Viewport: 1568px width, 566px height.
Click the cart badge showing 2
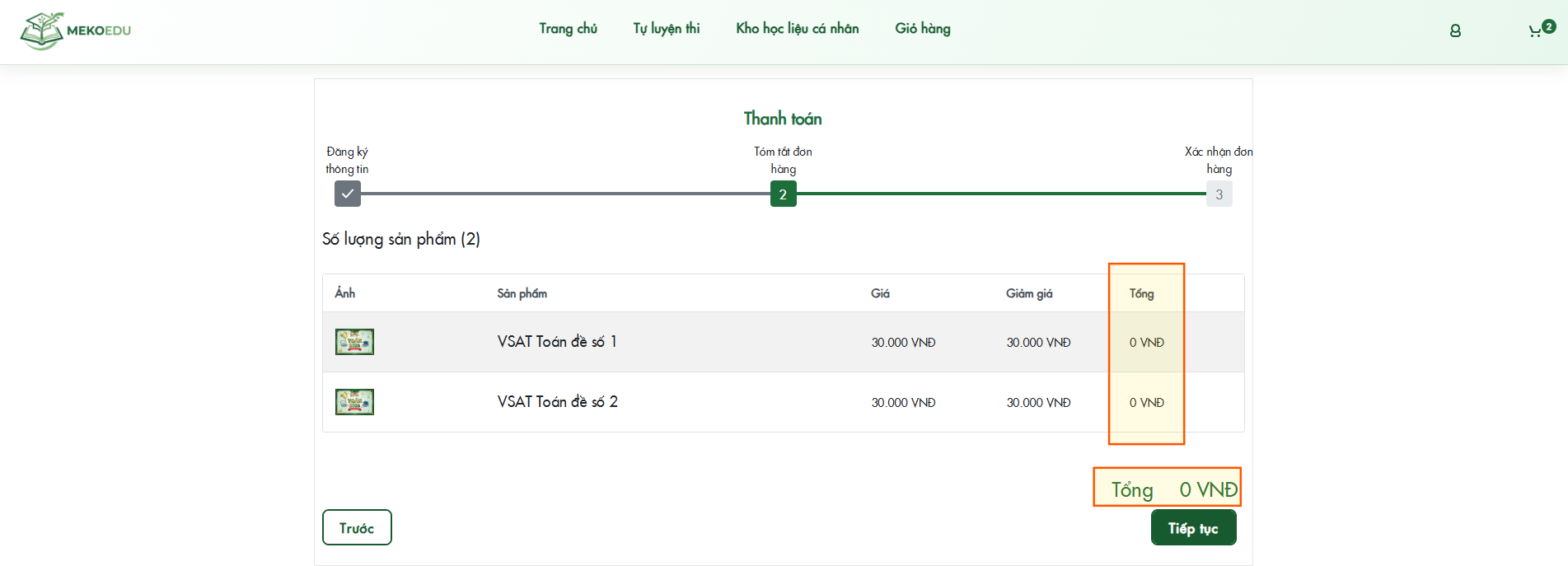pyautogui.click(x=1549, y=26)
